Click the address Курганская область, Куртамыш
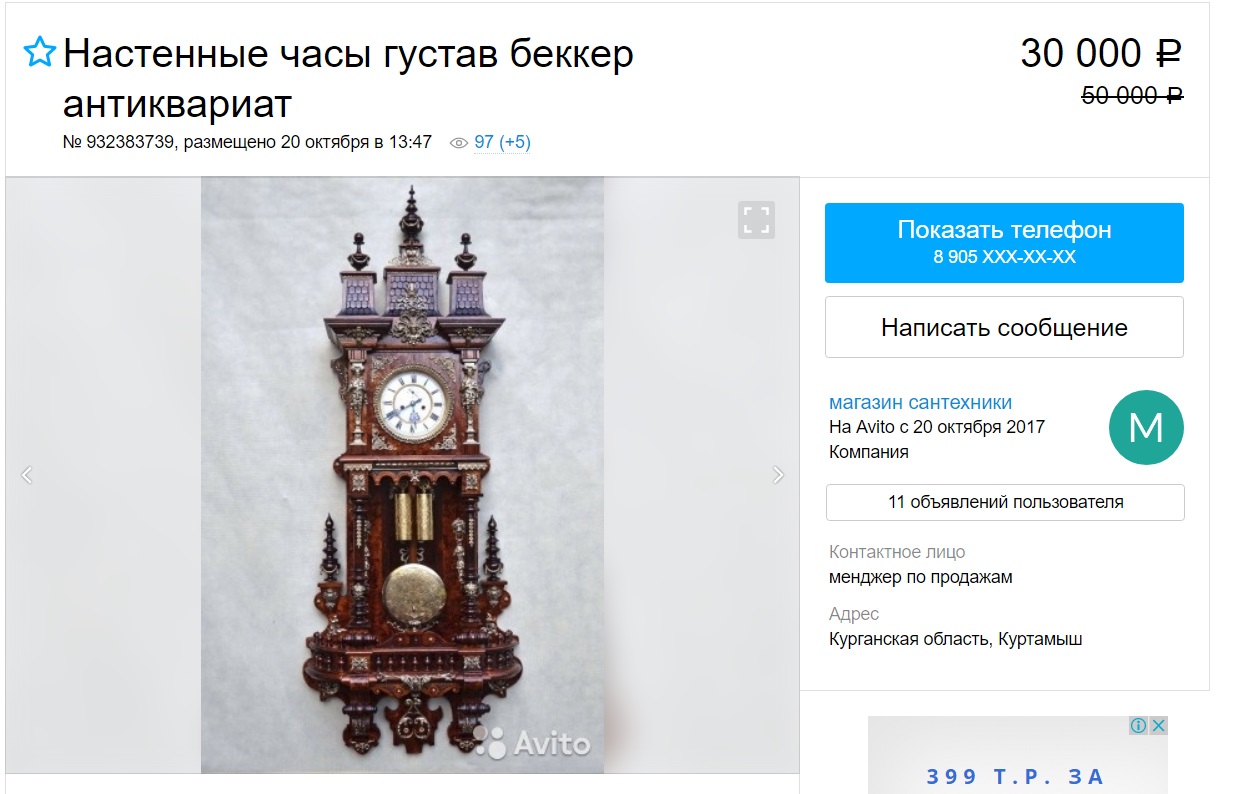Image resolution: width=1258 pixels, height=794 pixels. (x=956, y=639)
